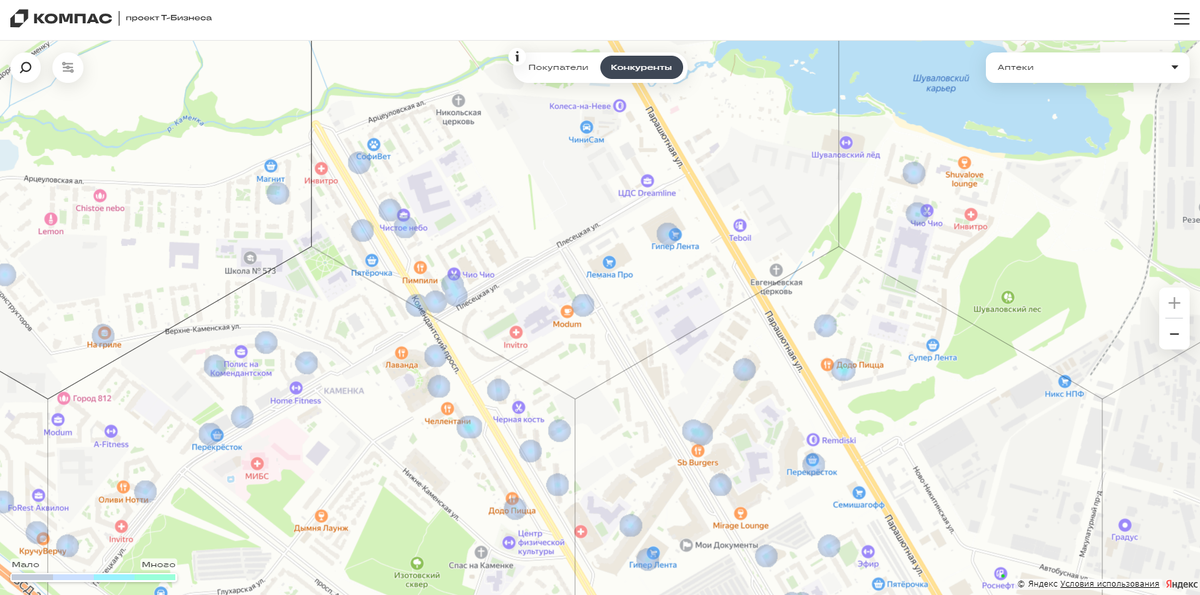Click the Компас logo
Image resolution: width=1200 pixels, height=595 pixels.
tap(61, 18)
